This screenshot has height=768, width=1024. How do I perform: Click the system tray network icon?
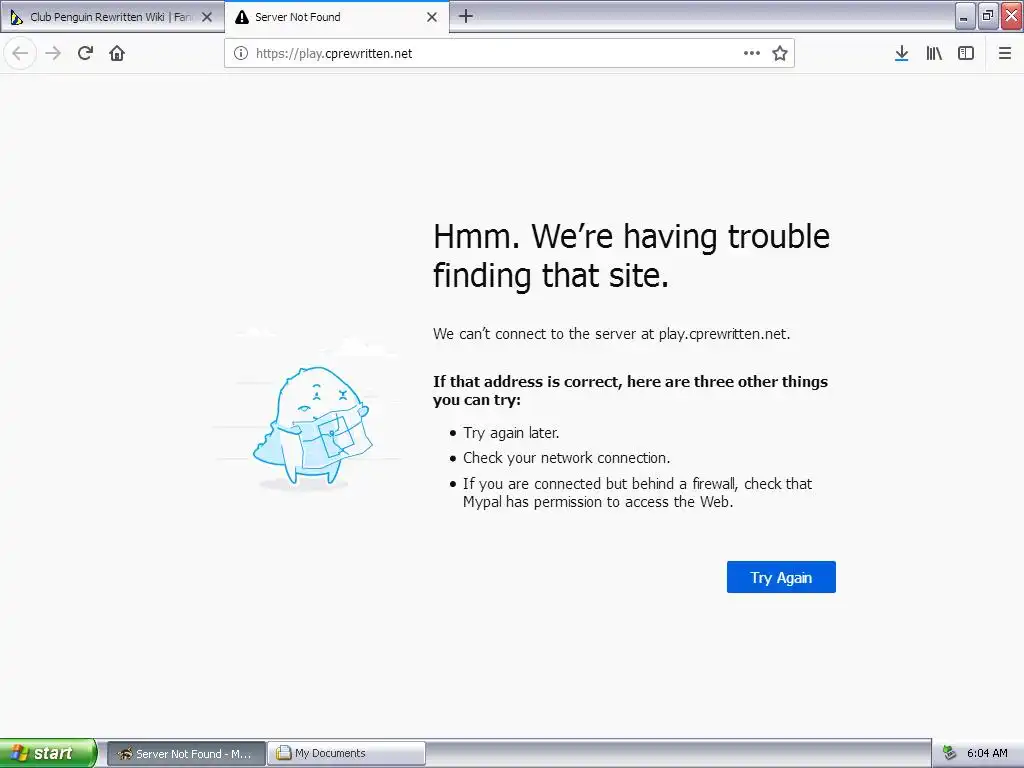(950, 754)
